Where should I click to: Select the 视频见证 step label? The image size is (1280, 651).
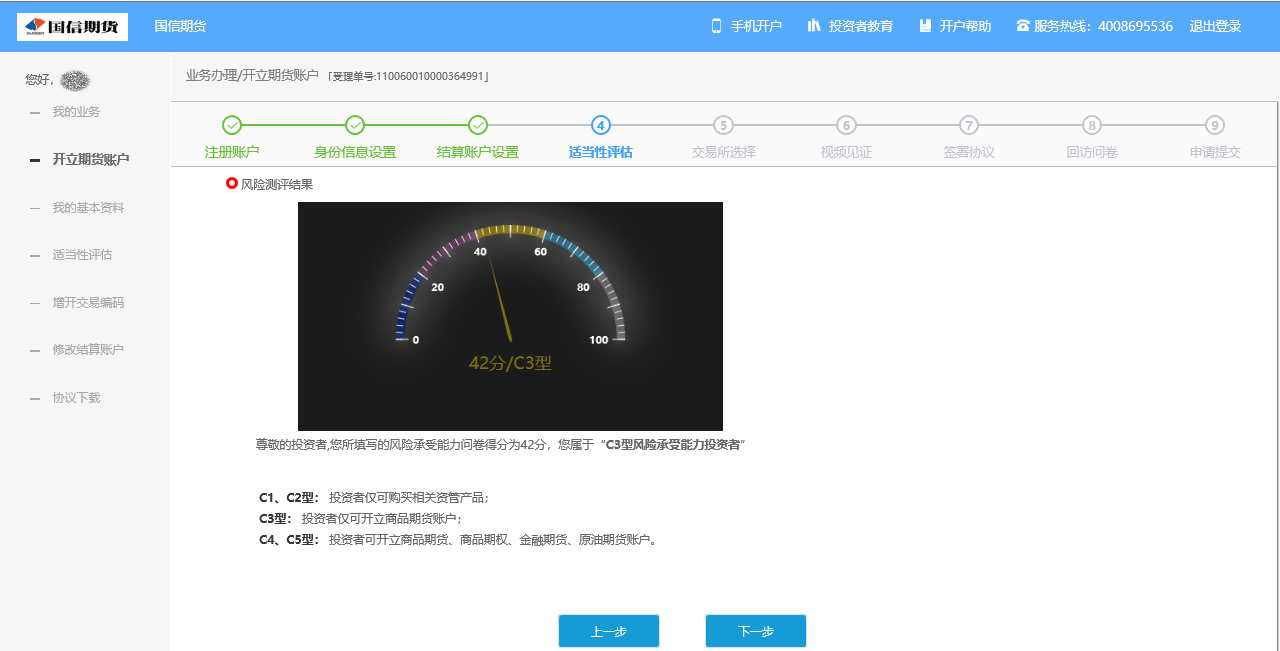846,153
